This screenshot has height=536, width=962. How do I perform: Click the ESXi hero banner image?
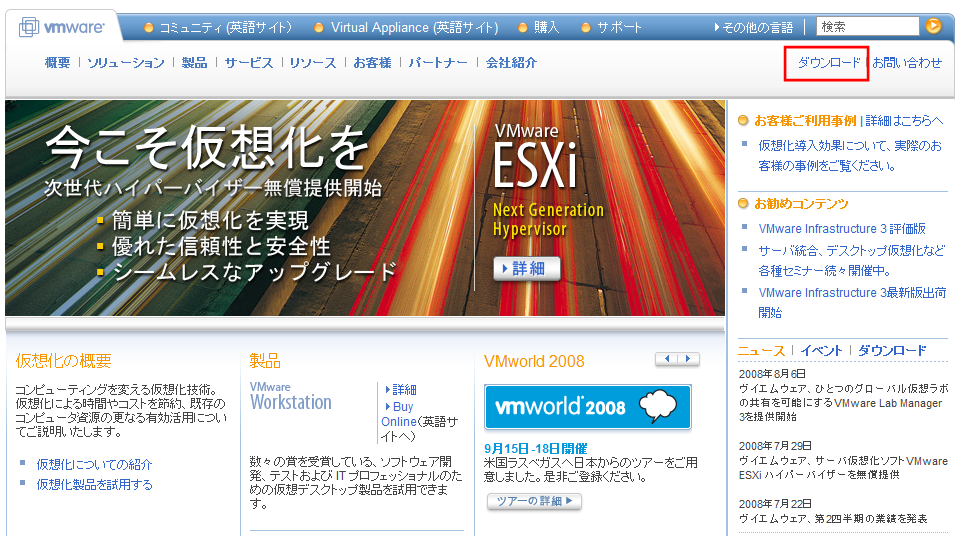point(365,208)
